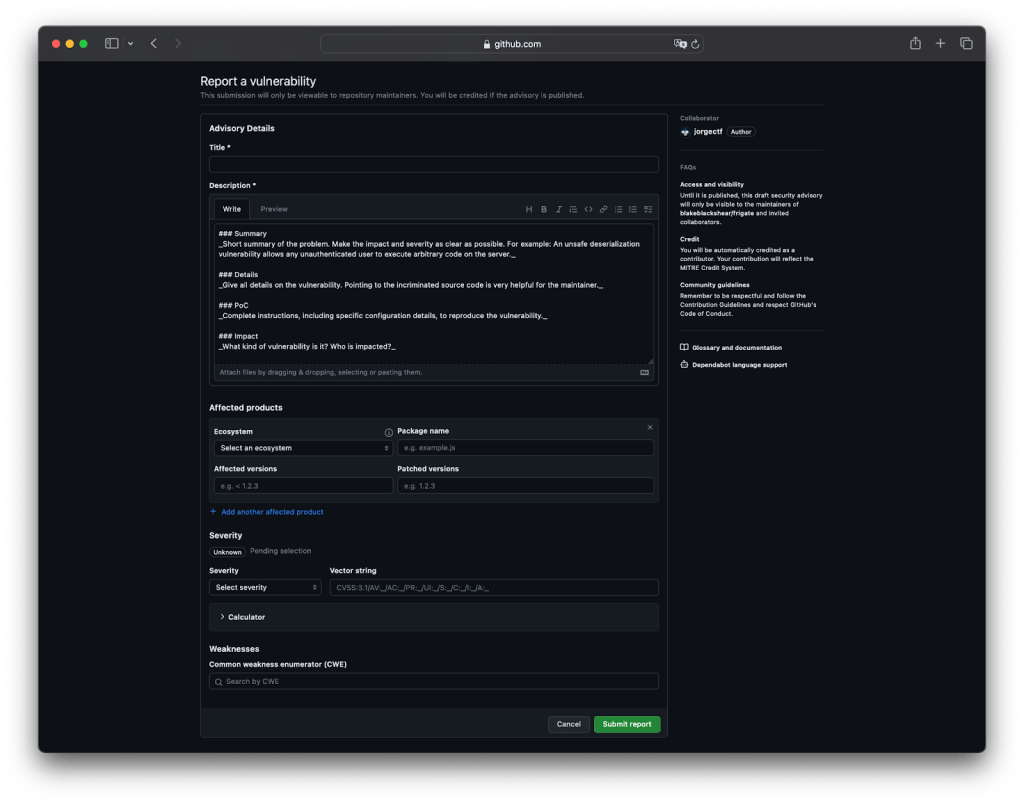The height and width of the screenshot is (803, 1024).
Task: Expand the CVSS Calculator section
Action: (247, 617)
